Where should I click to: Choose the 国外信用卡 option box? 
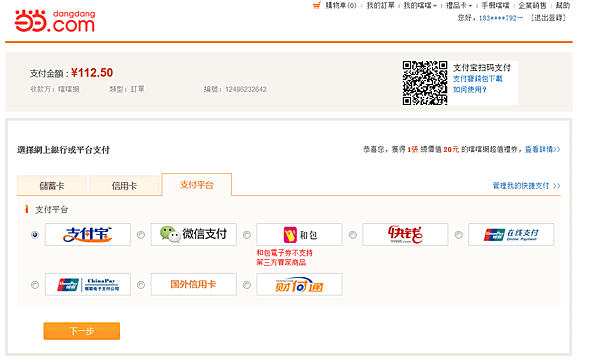pyautogui.click(x=194, y=284)
